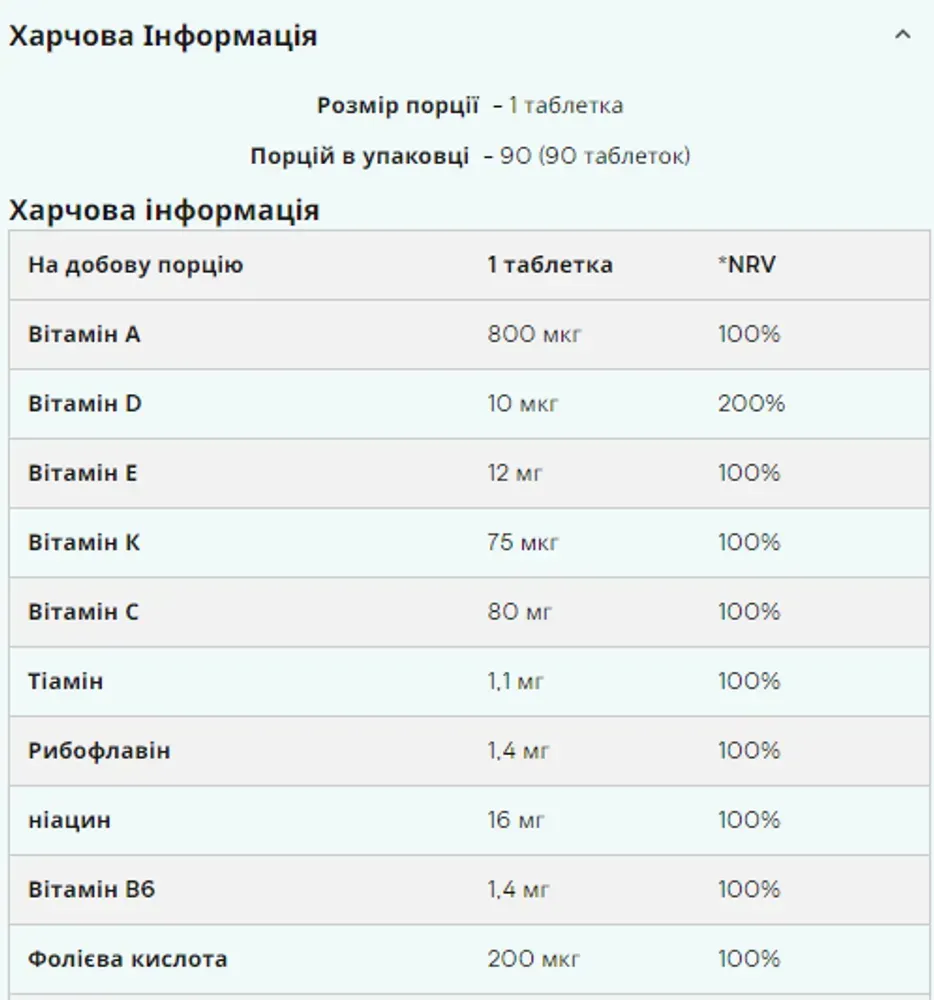The image size is (934, 1000).
Task: Select the Вітамін B6 row name
Action: click(x=92, y=890)
